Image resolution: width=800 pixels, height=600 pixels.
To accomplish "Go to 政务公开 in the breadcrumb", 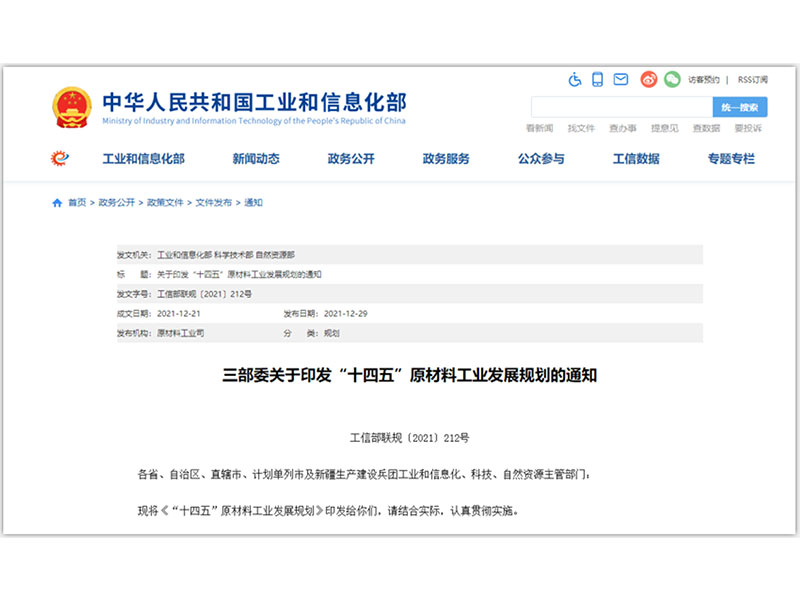I will 116,203.
